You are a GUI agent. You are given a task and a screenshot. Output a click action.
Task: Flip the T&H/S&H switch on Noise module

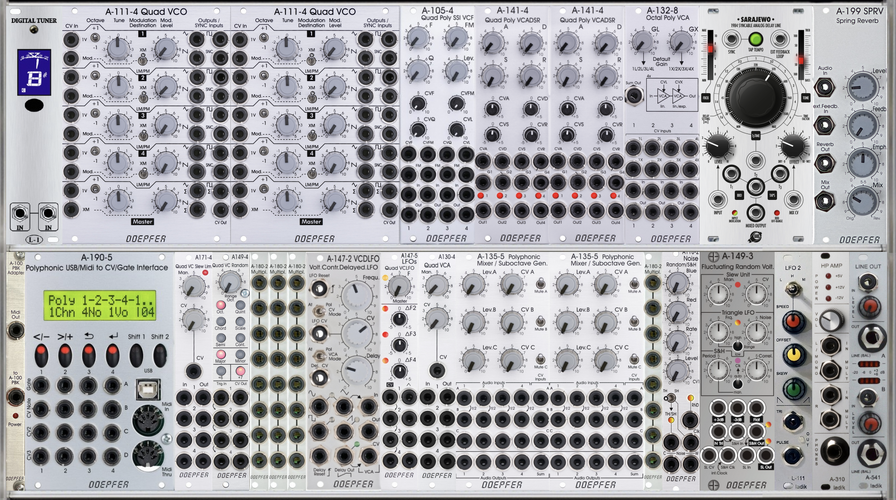[671, 398]
